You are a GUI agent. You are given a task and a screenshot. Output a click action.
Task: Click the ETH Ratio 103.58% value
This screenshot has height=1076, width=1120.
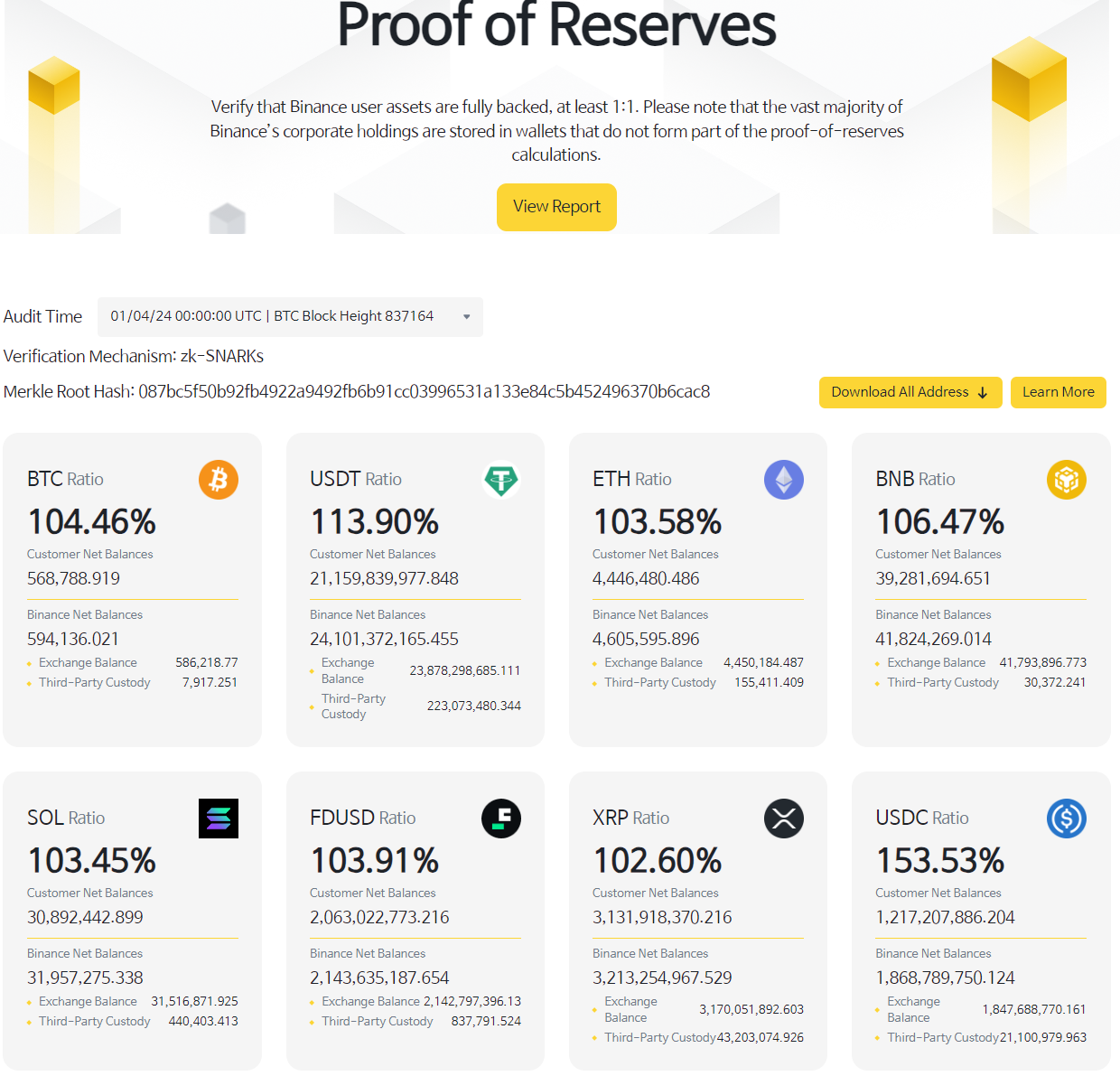pos(658,521)
